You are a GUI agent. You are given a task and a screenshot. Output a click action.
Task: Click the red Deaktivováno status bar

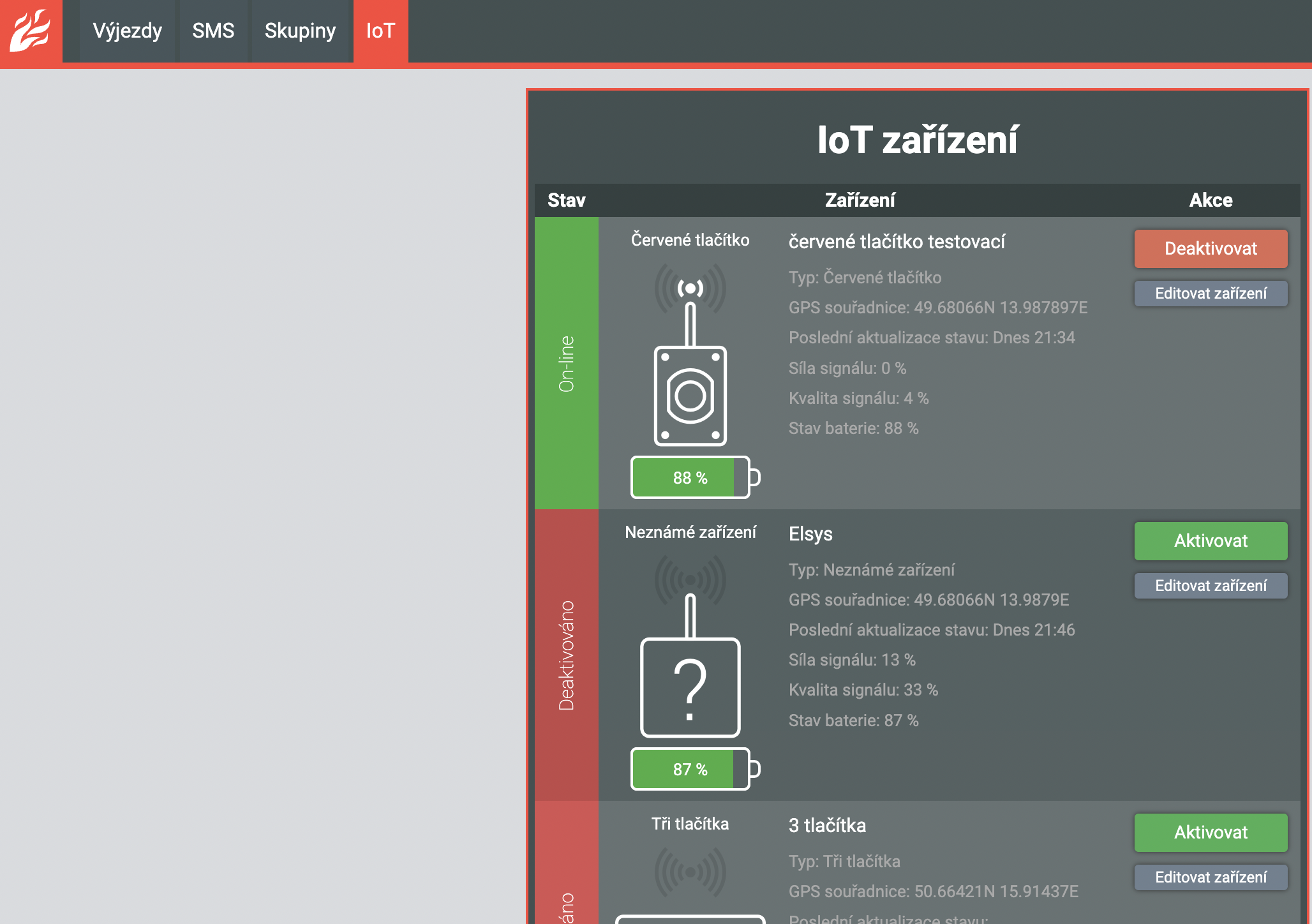pyautogui.click(x=566, y=655)
